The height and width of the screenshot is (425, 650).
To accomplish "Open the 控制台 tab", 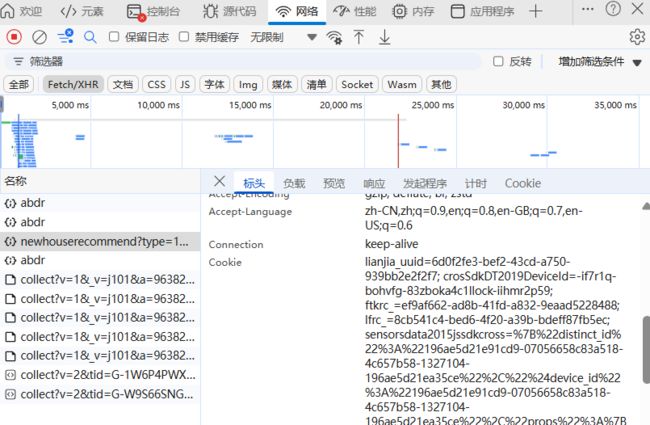I will pos(153,11).
